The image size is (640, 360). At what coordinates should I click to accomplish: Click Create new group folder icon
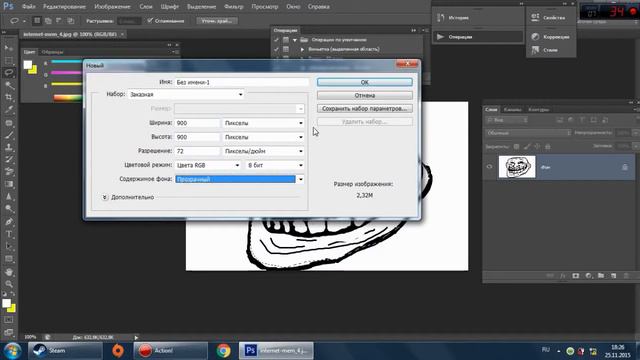pyautogui.click(x=601, y=276)
